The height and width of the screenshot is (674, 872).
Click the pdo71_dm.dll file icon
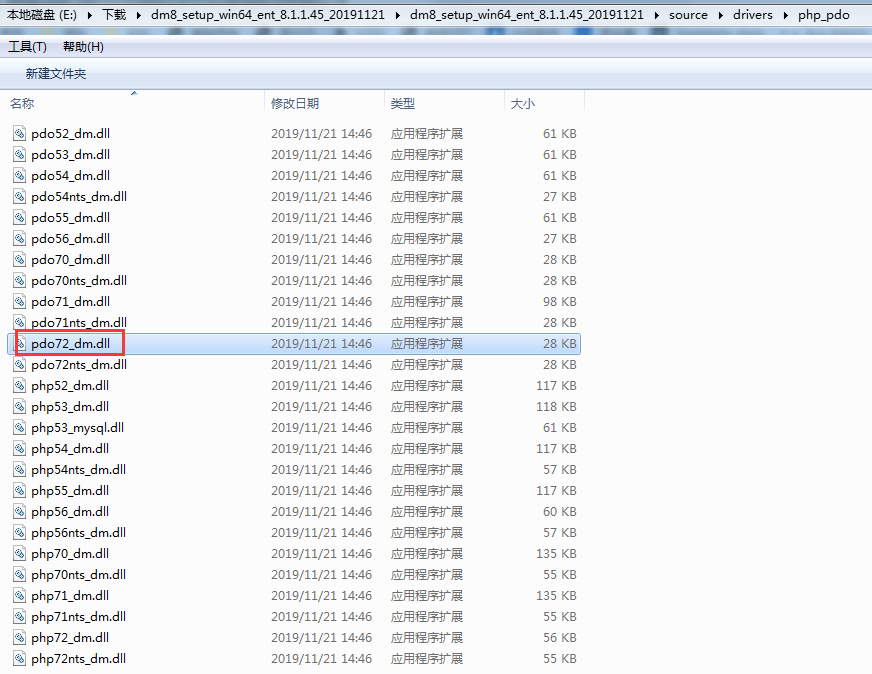19,301
